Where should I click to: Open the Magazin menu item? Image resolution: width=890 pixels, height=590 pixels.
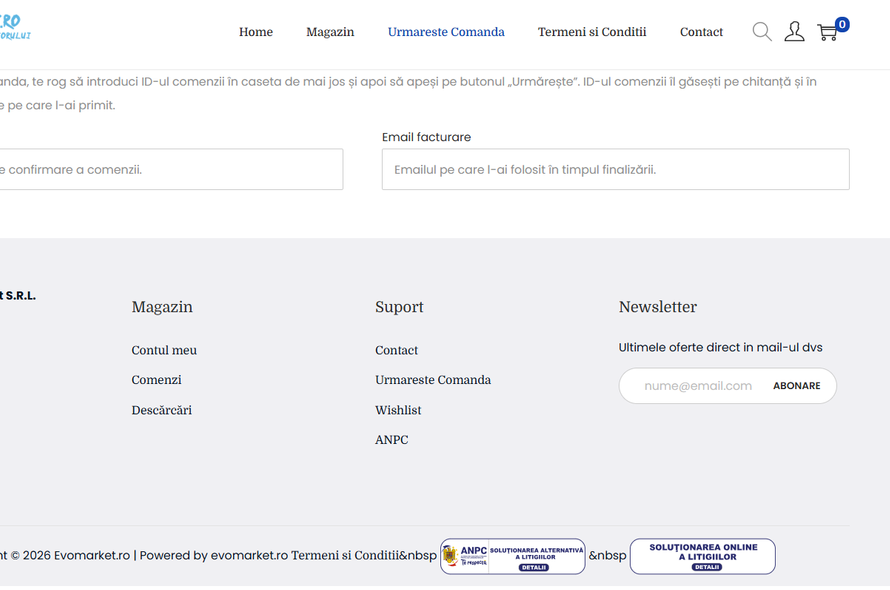[330, 32]
